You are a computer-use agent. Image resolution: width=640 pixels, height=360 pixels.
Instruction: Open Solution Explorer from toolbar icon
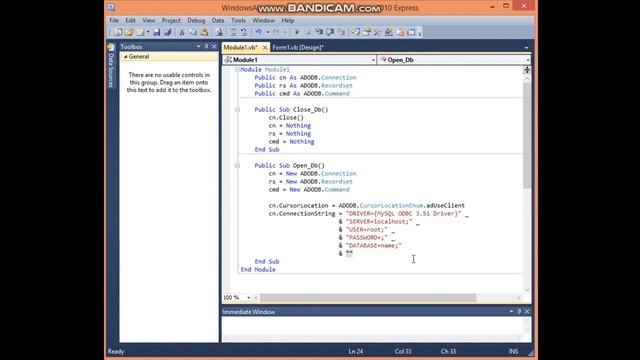[356, 32]
